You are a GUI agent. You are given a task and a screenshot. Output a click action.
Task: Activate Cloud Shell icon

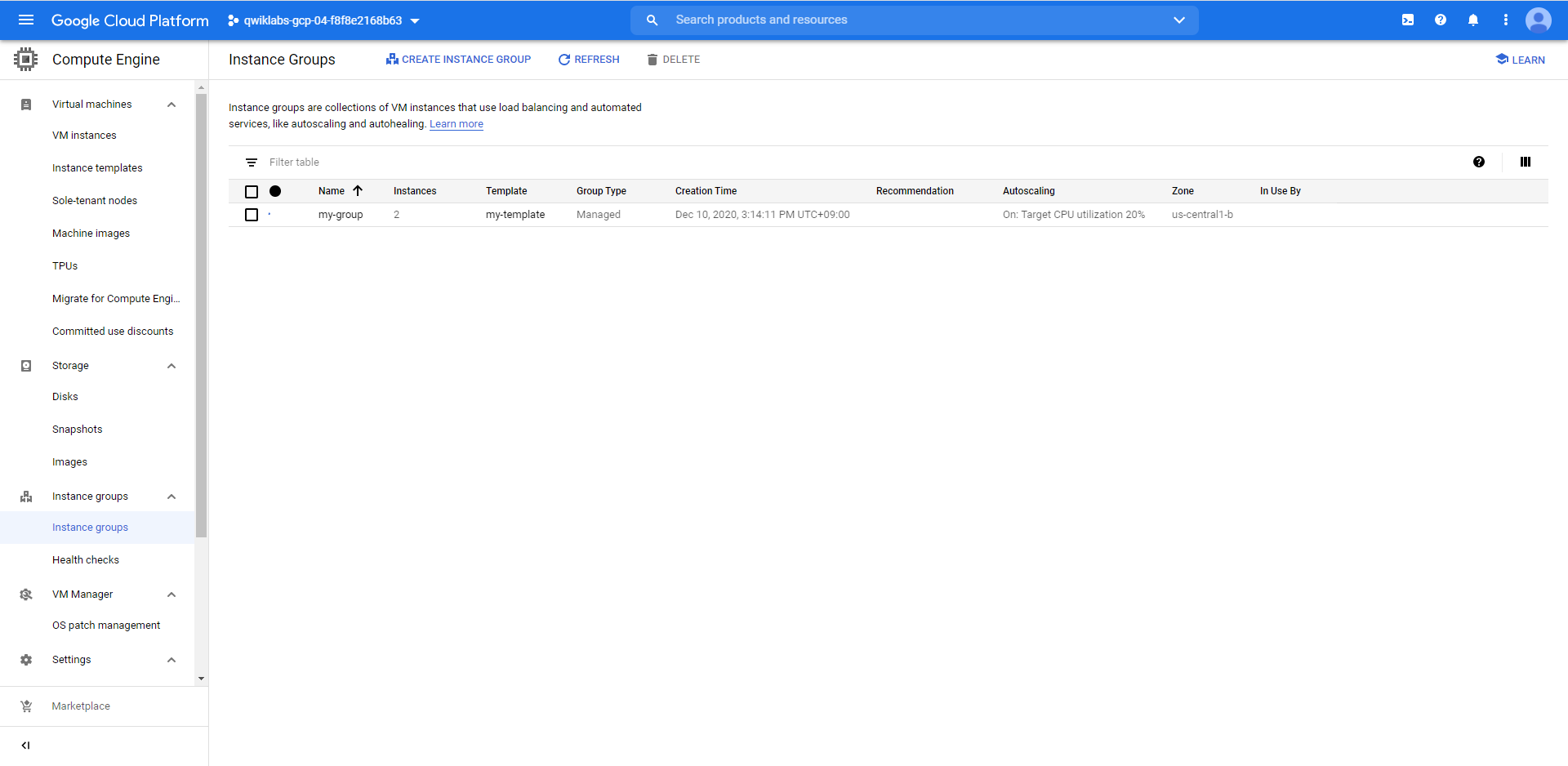click(1408, 20)
